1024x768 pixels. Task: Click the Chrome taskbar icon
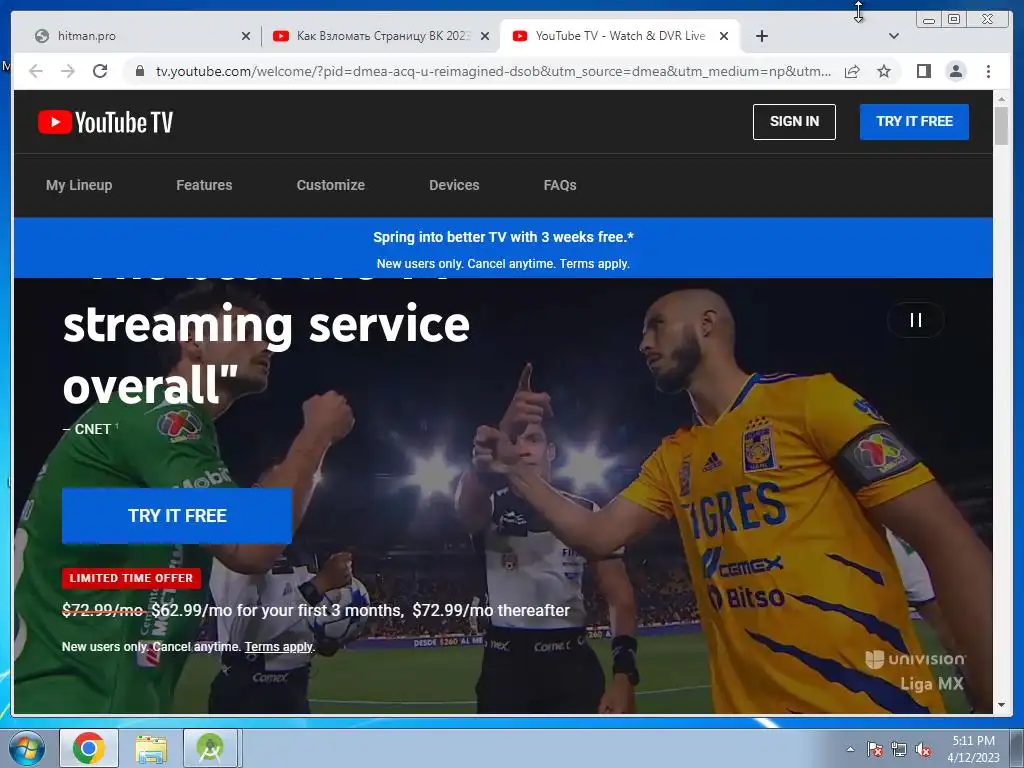tap(89, 748)
